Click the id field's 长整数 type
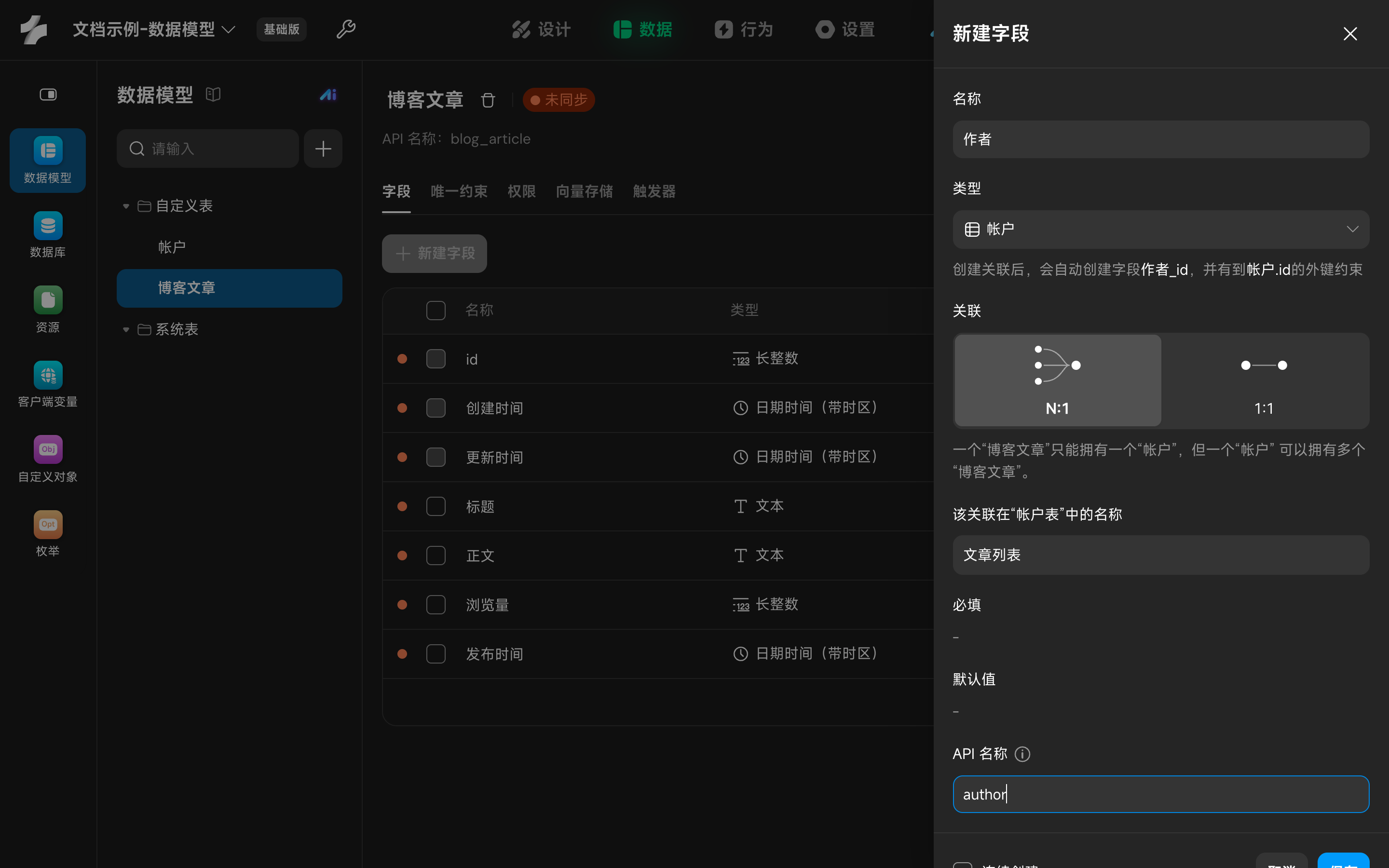 (766, 359)
